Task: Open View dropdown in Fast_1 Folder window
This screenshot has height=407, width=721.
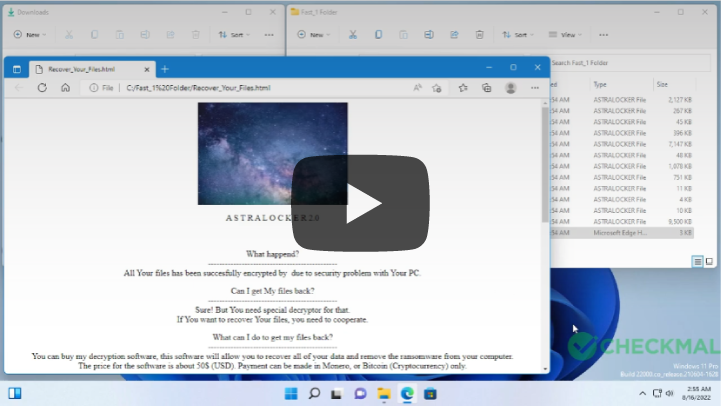Action: [x=565, y=34]
